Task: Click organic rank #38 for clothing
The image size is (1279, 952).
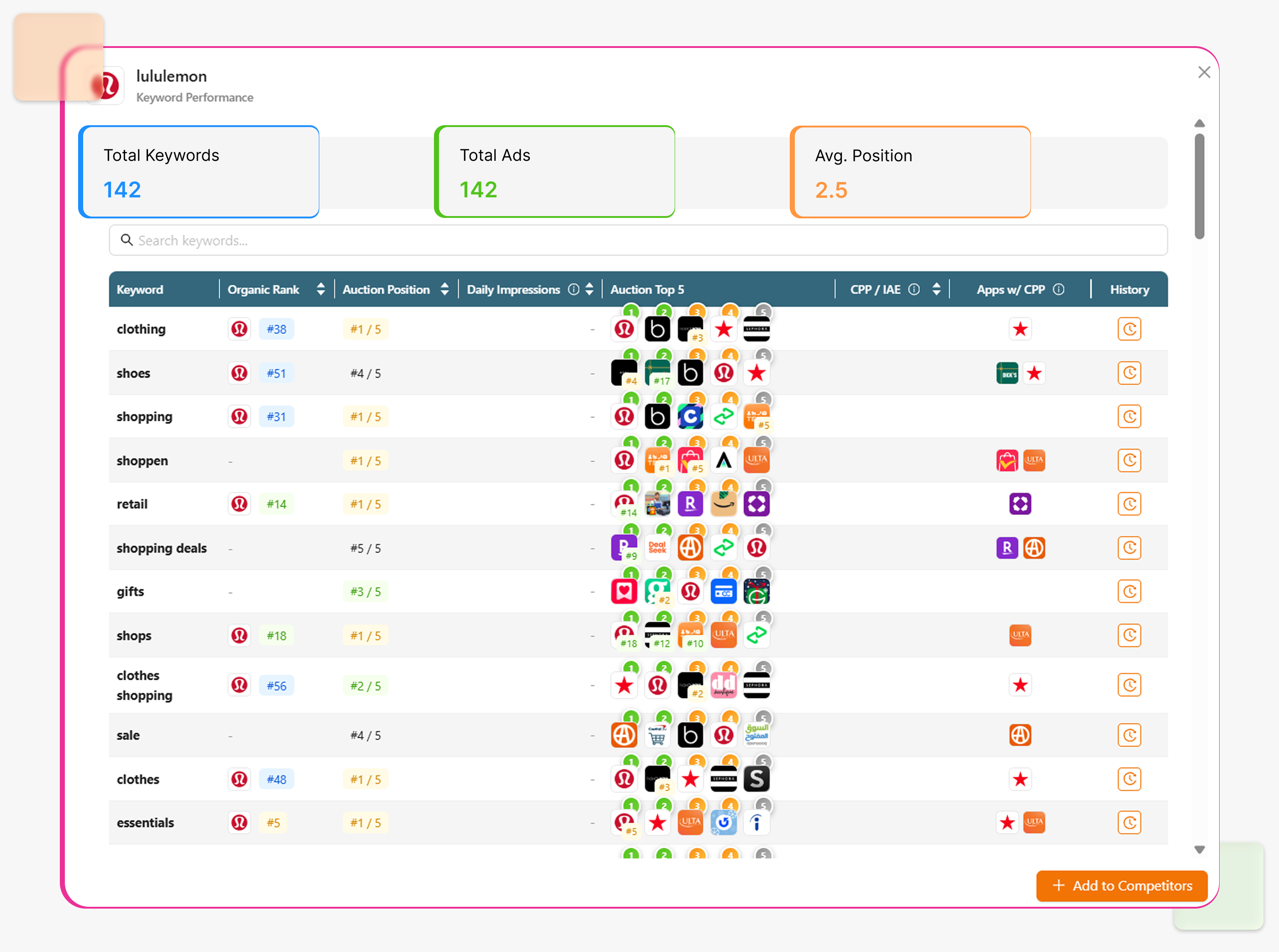Action: click(276, 329)
